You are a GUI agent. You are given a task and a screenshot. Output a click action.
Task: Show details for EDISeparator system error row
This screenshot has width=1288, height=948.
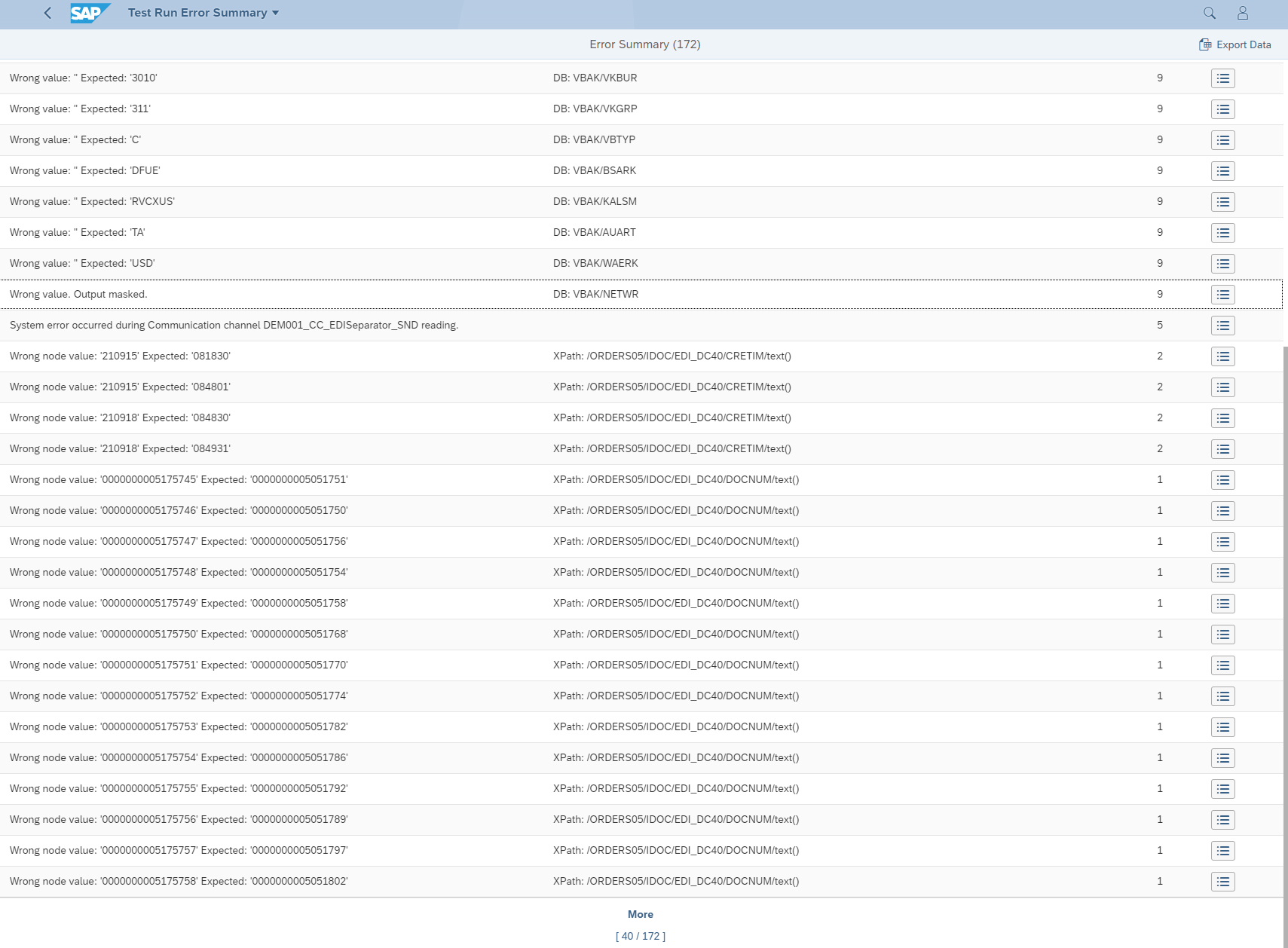tap(1222, 326)
